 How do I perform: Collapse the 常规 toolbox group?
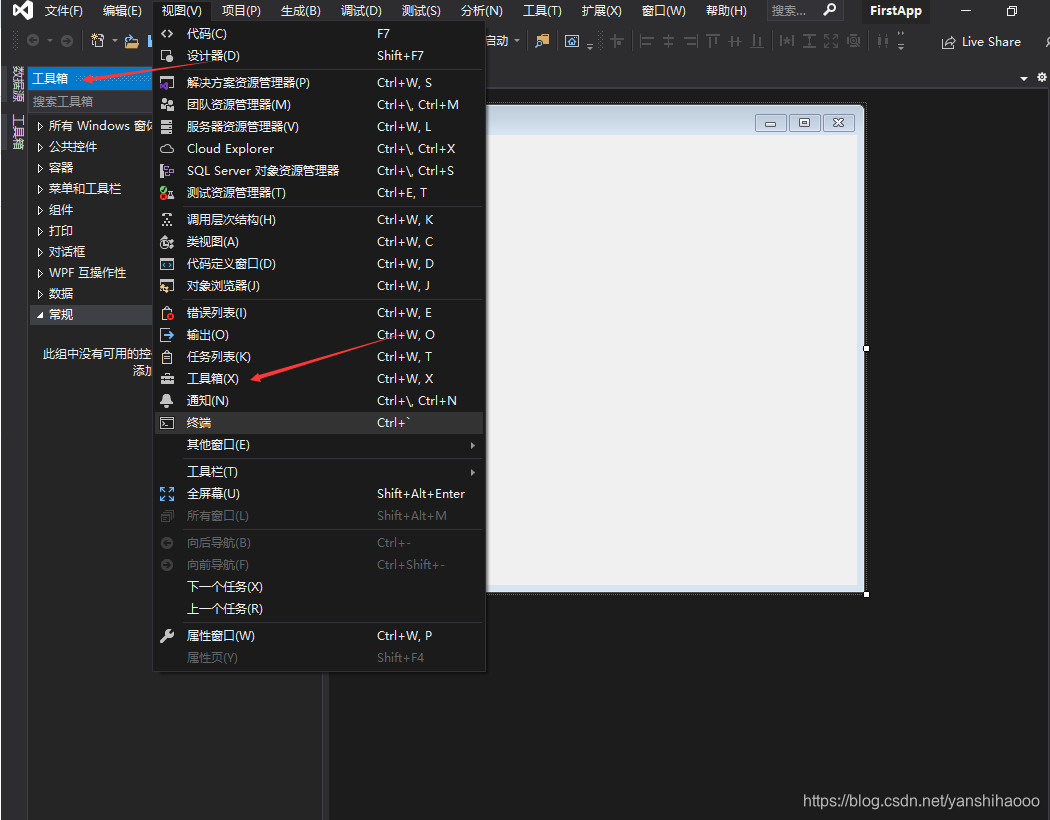(40, 315)
